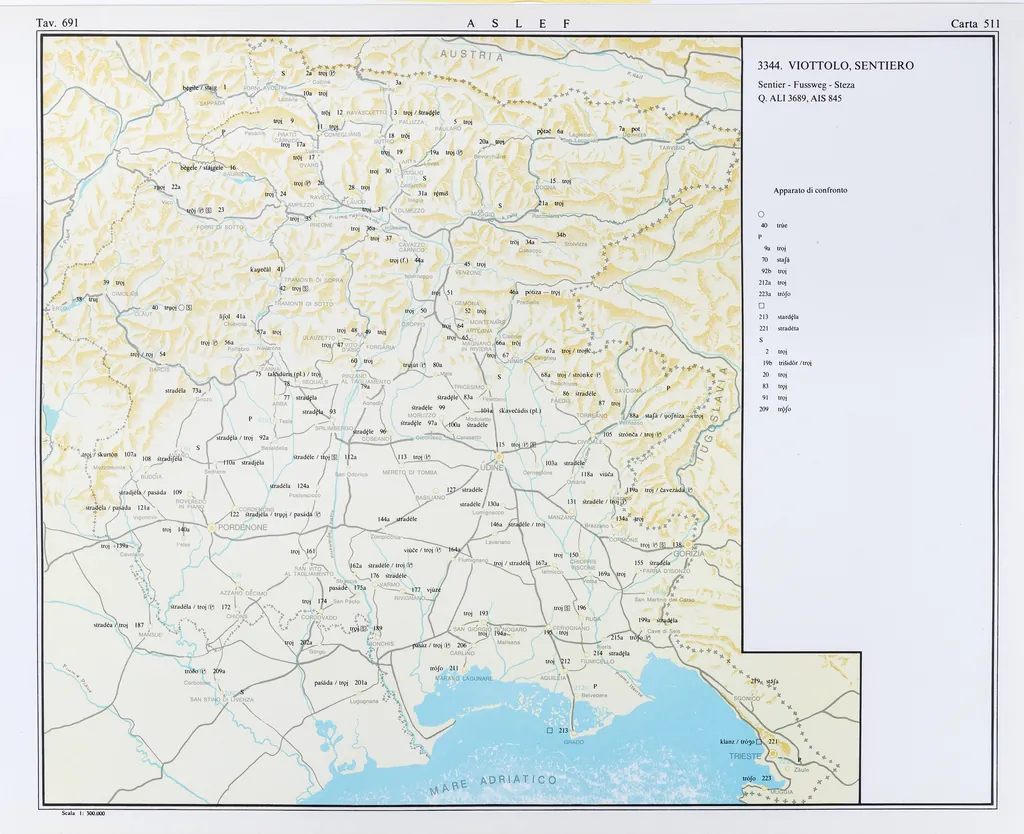This screenshot has width=1024, height=834.
Task: Select the 'Scala 1: 300.000' scale text
Action: click(84, 814)
